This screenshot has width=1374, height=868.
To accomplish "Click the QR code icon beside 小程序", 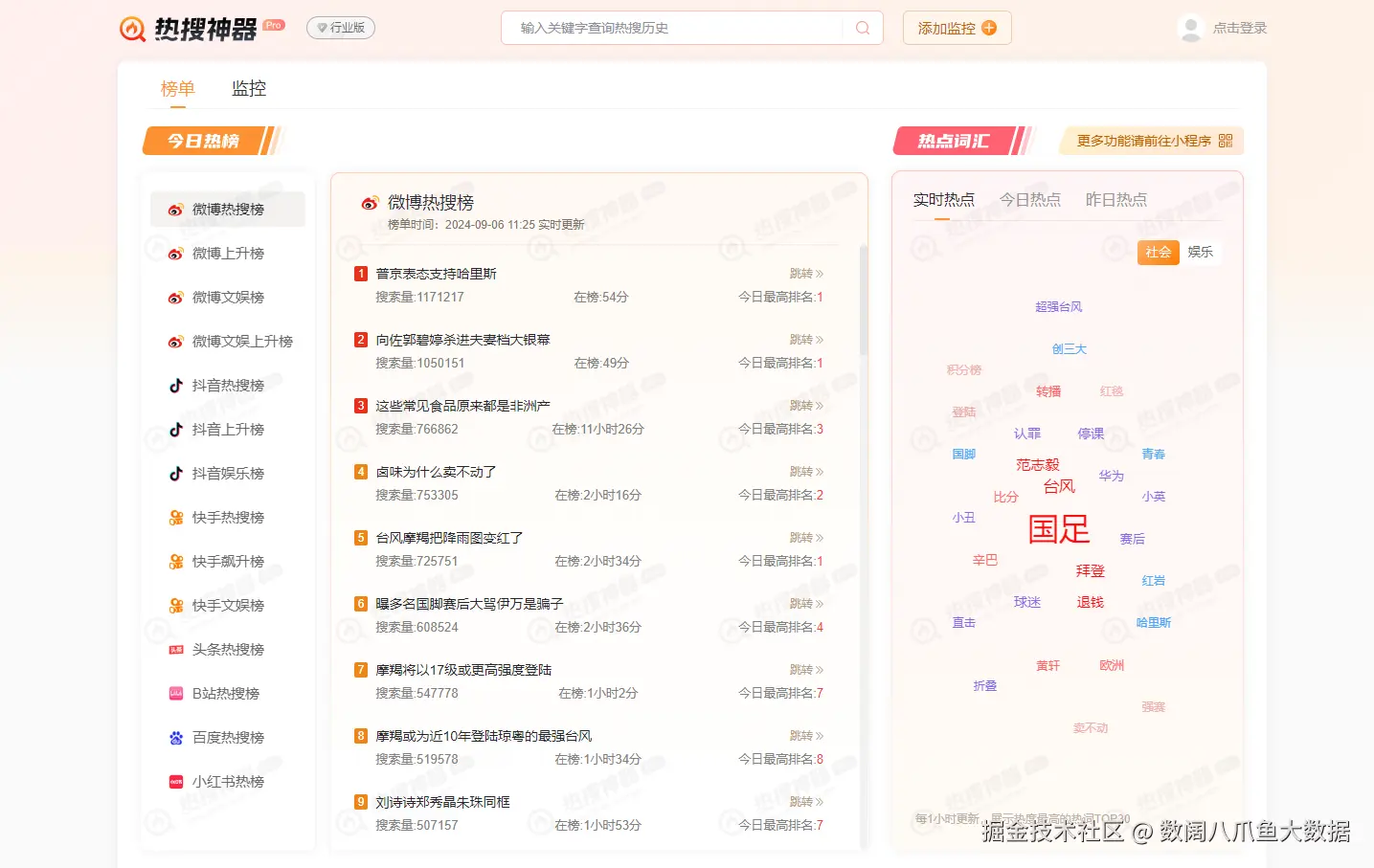I will point(1226,141).
